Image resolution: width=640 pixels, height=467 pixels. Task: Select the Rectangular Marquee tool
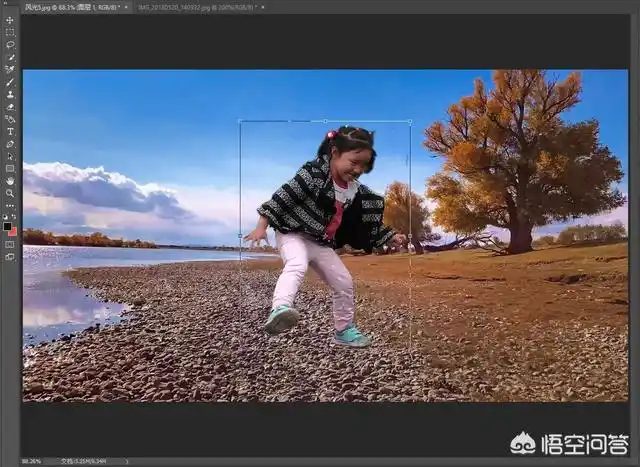click(x=10, y=32)
